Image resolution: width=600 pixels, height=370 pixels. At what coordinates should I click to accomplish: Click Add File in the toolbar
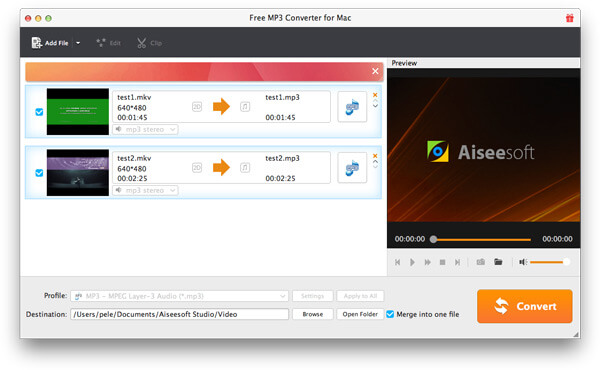(50, 43)
